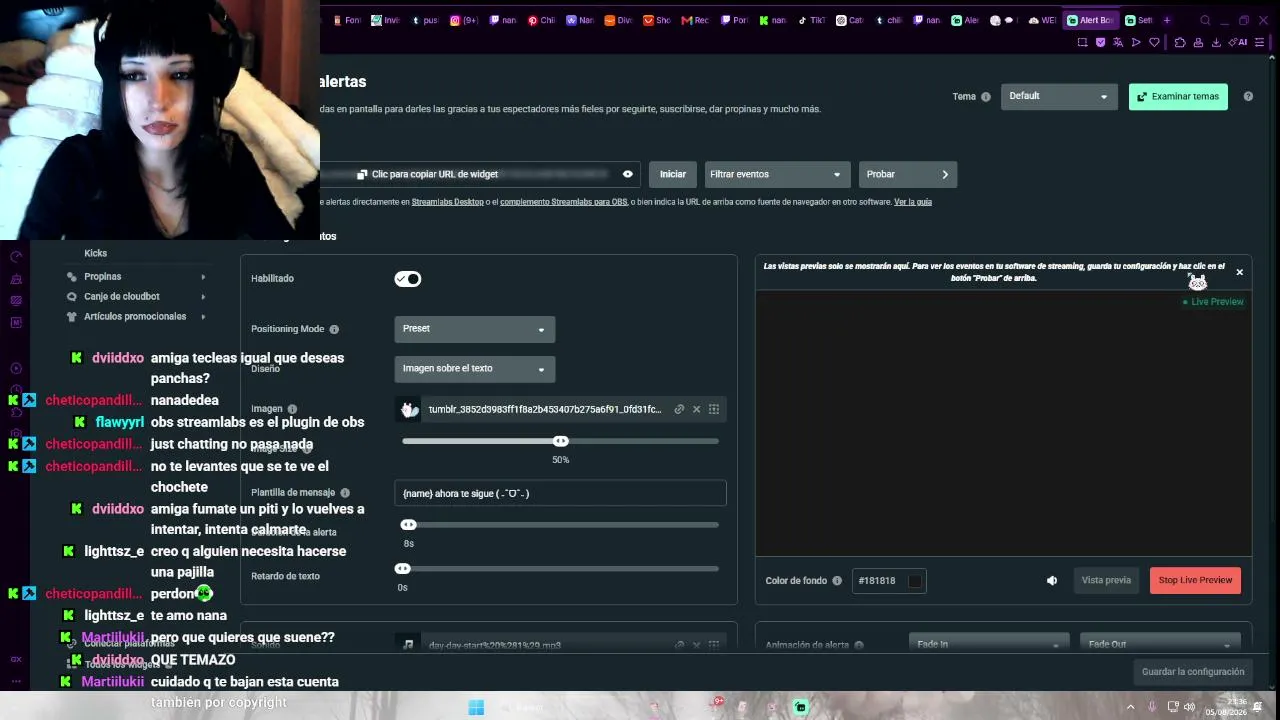
Task: Open media gallery grid for Imagen
Action: 714,409
